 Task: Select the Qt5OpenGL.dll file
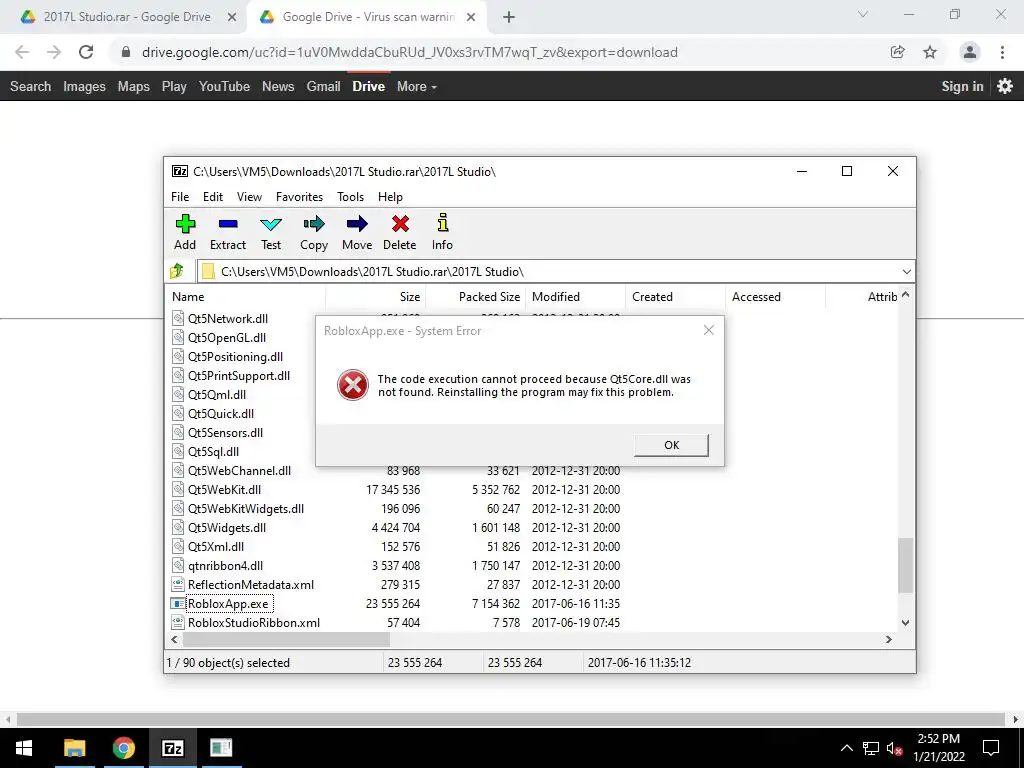(x=227, y=338)
